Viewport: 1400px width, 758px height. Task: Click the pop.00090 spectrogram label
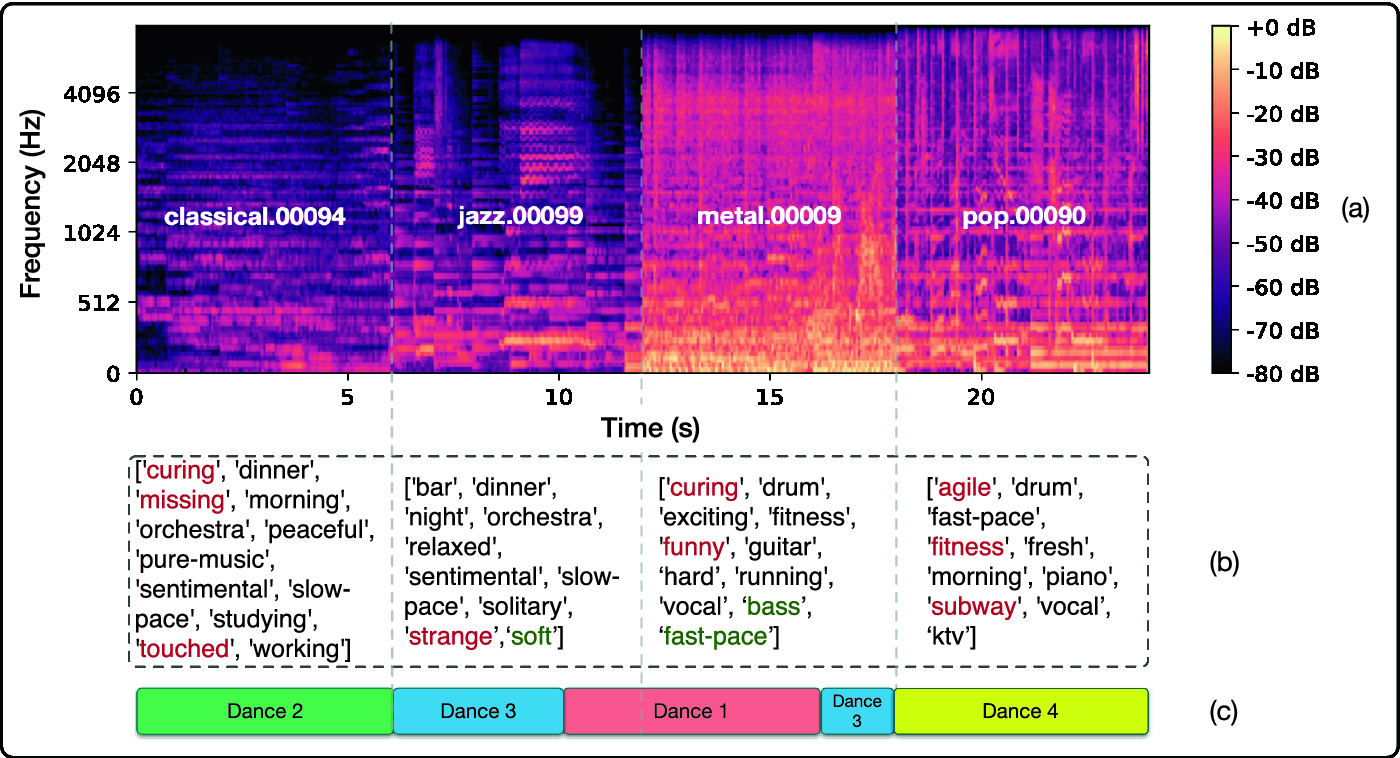1024,216
